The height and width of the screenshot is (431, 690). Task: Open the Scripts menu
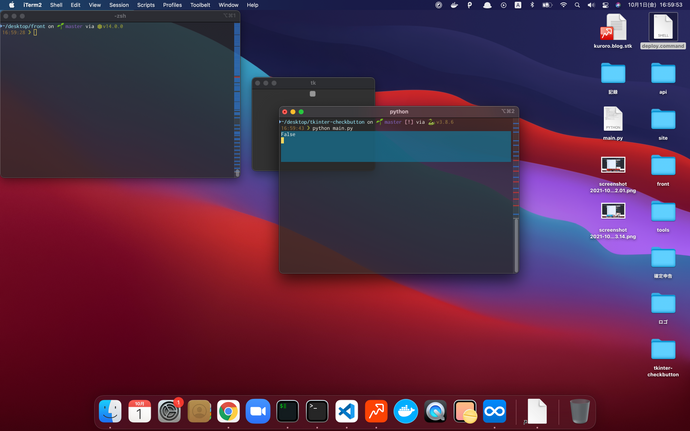146,5
